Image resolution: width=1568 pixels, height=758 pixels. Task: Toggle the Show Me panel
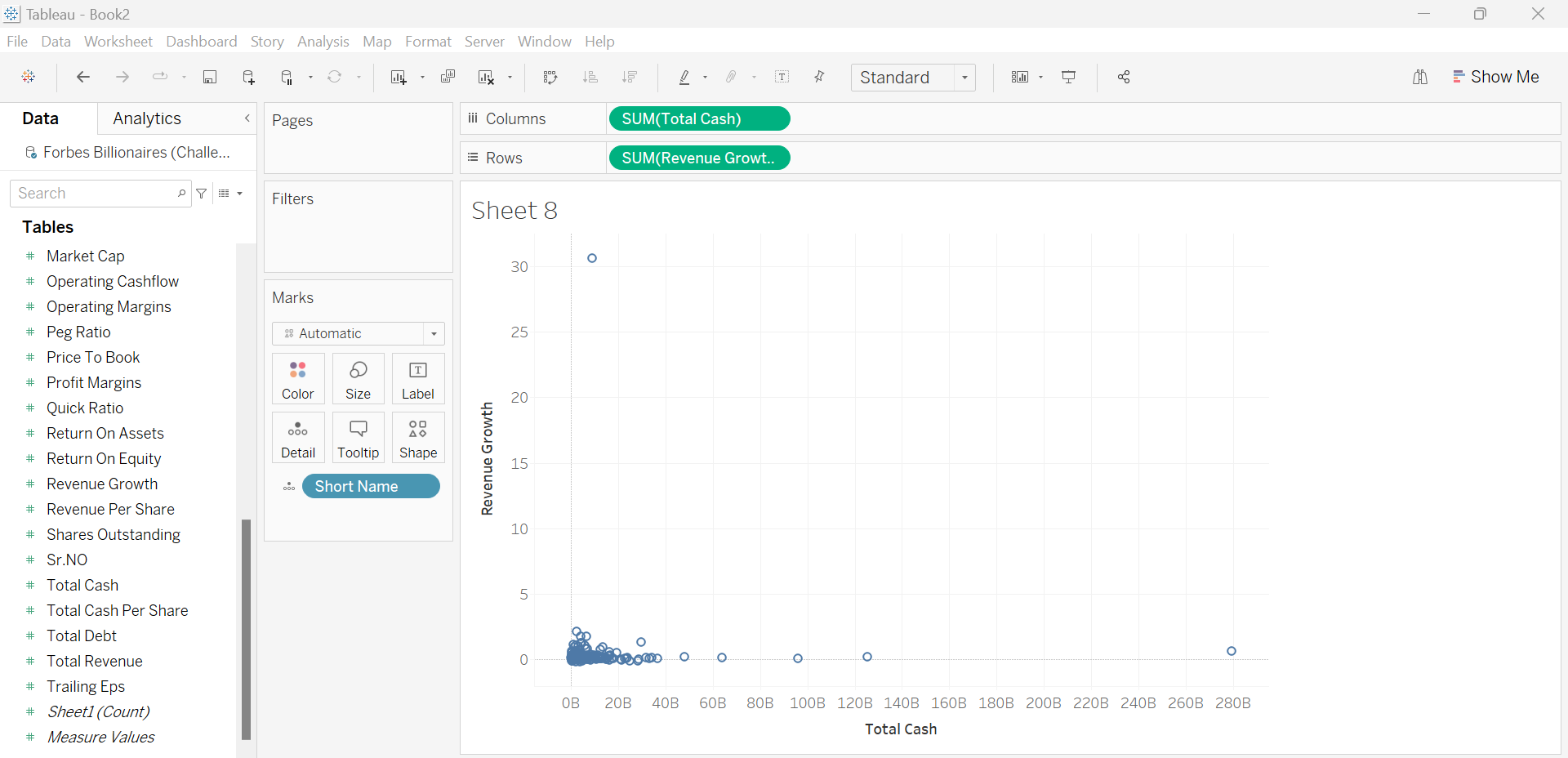1495,77
